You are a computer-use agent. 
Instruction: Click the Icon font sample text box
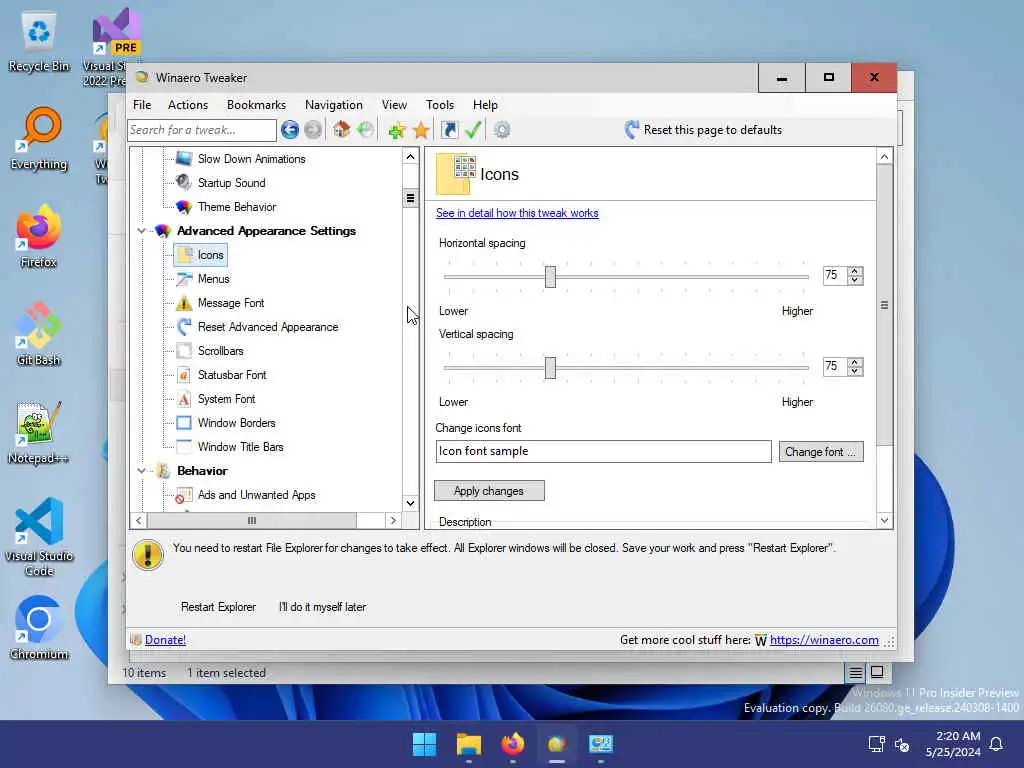[603, 451]
